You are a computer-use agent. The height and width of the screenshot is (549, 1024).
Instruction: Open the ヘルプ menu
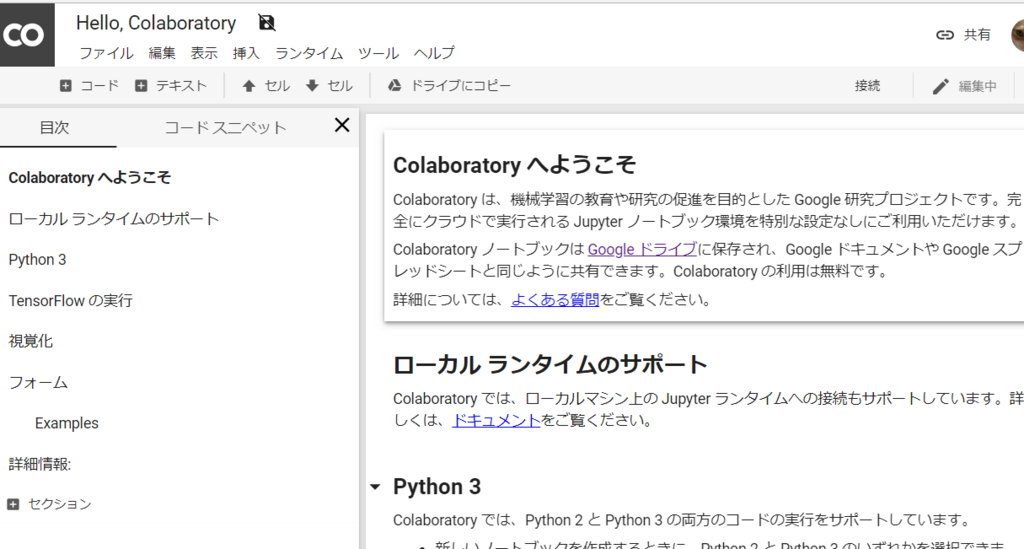(434, 53)
